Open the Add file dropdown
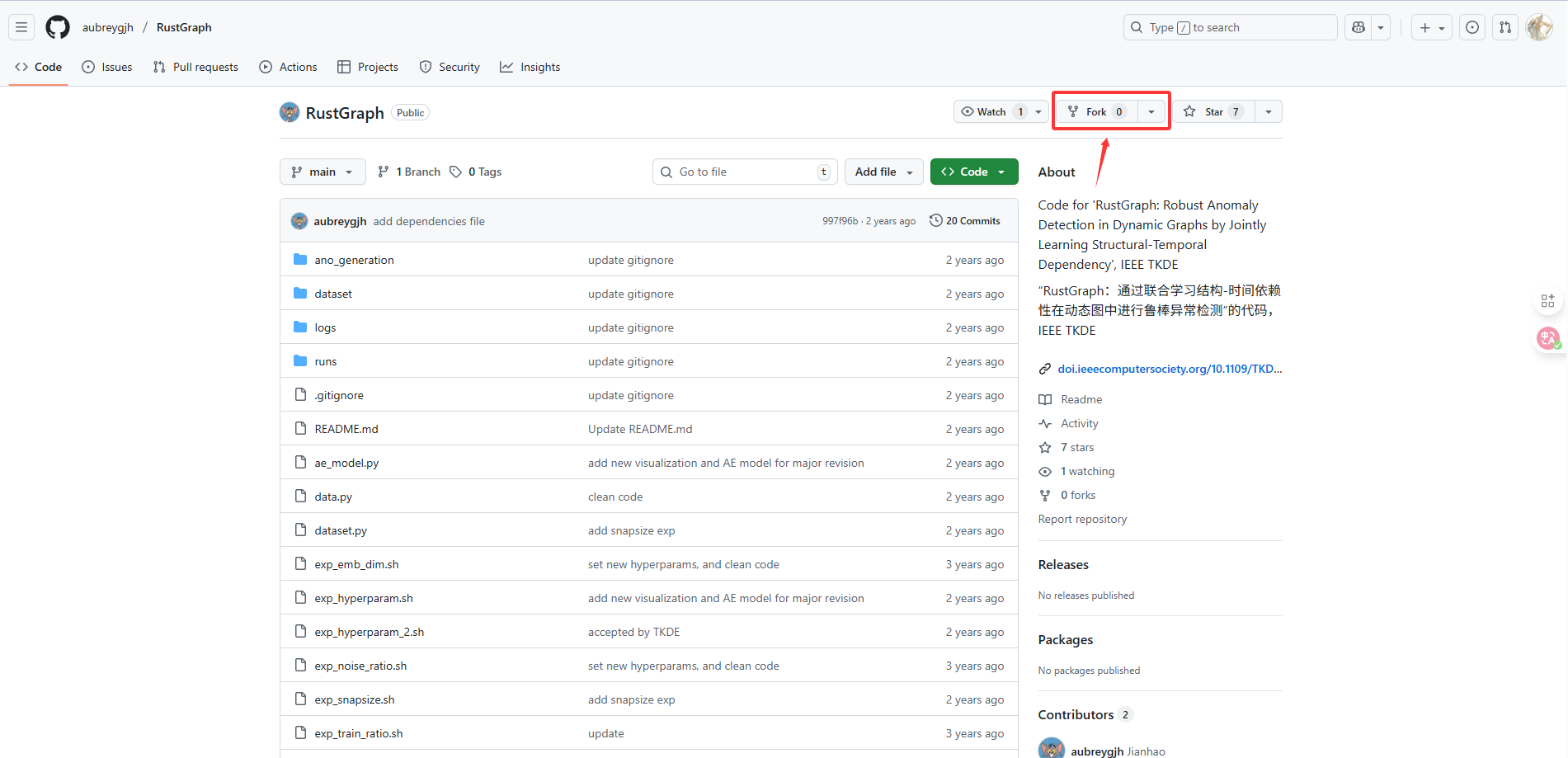This screenshot has height=758, width=1568. pos(884,172)
